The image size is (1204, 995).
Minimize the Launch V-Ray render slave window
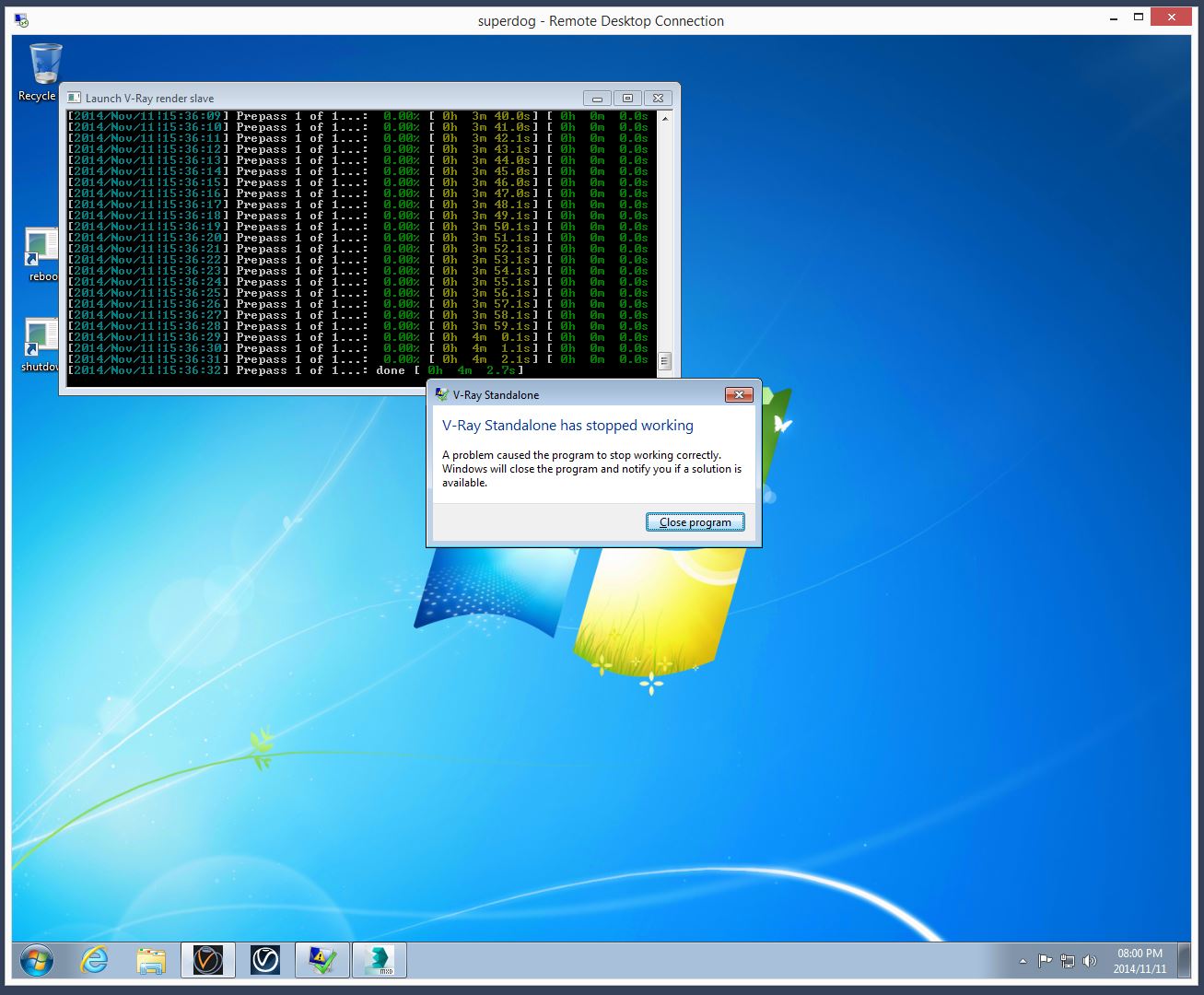pyautogui.click(x=597, y=98)
